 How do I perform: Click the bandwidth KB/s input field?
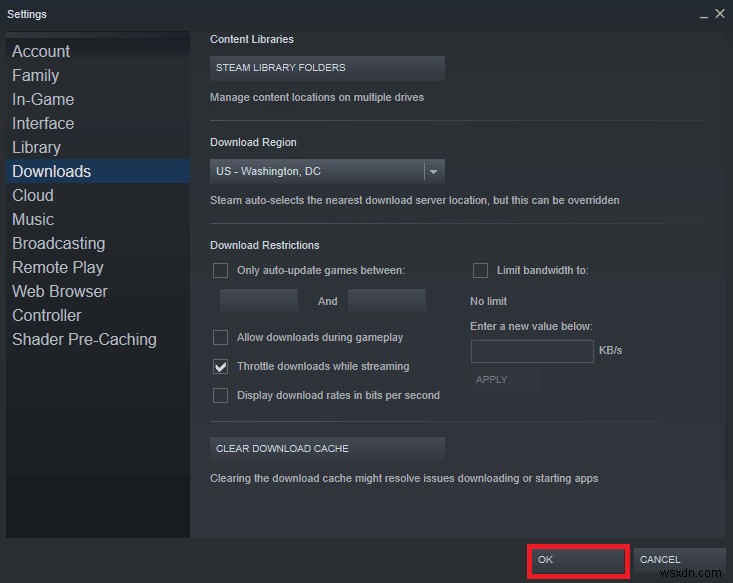pos(532,351)
